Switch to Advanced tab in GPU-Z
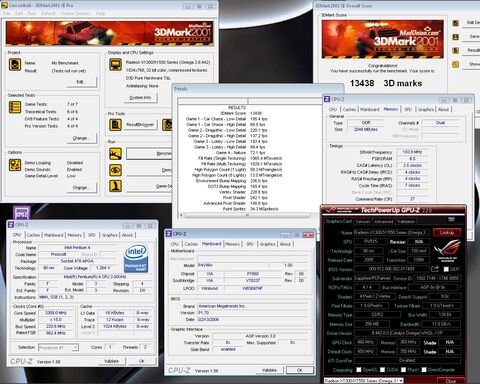The width and height of the screenshot is (480, 384). [x=384, y=221]
